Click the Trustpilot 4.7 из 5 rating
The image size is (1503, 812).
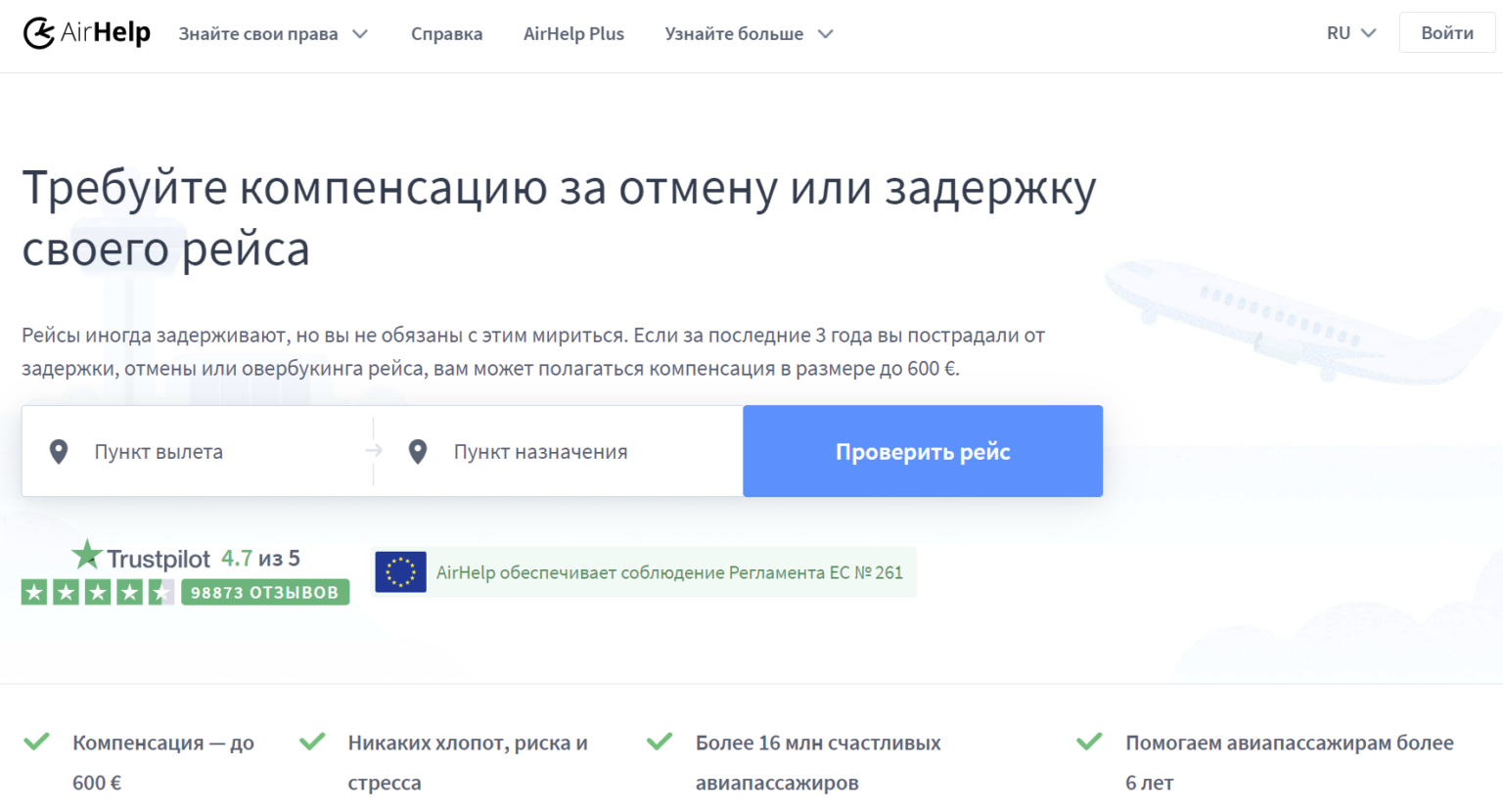pos(260,559)
